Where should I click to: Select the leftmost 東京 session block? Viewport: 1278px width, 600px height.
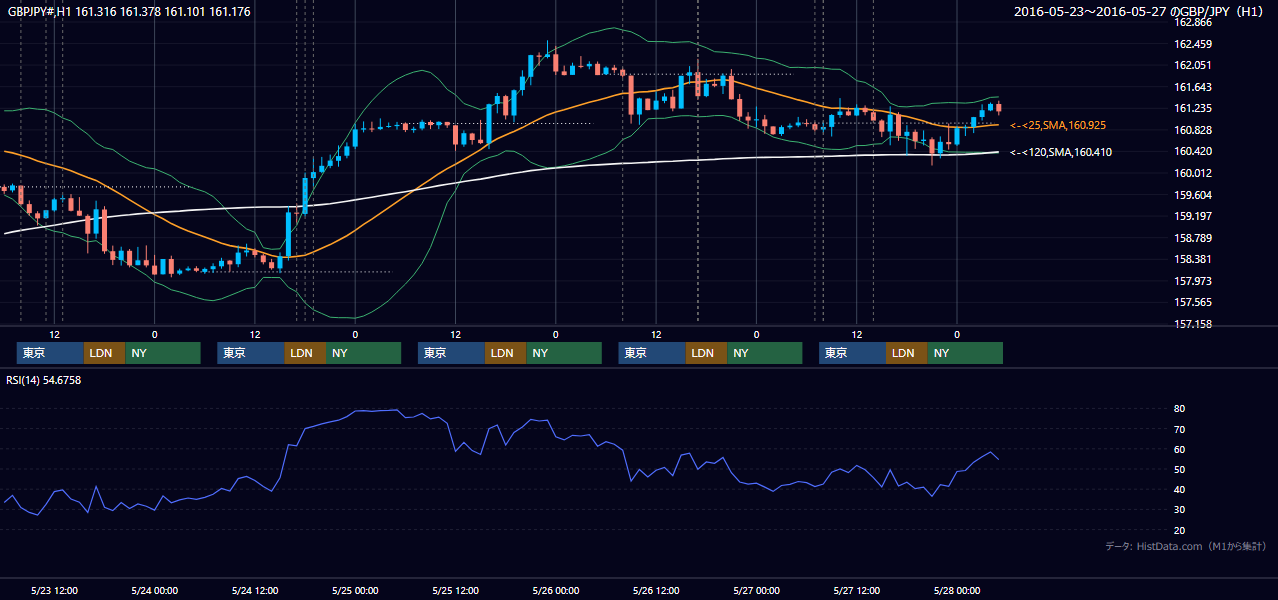51,353
